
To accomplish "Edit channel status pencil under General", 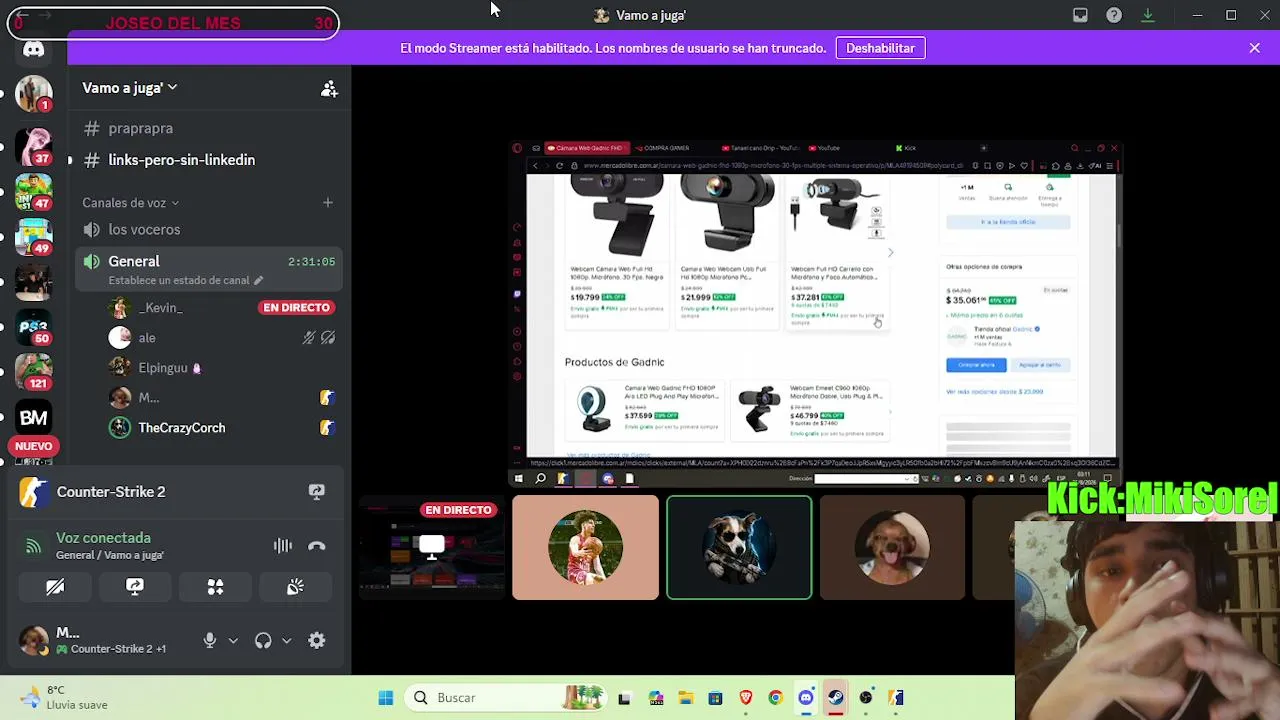I will click(258, 281).
